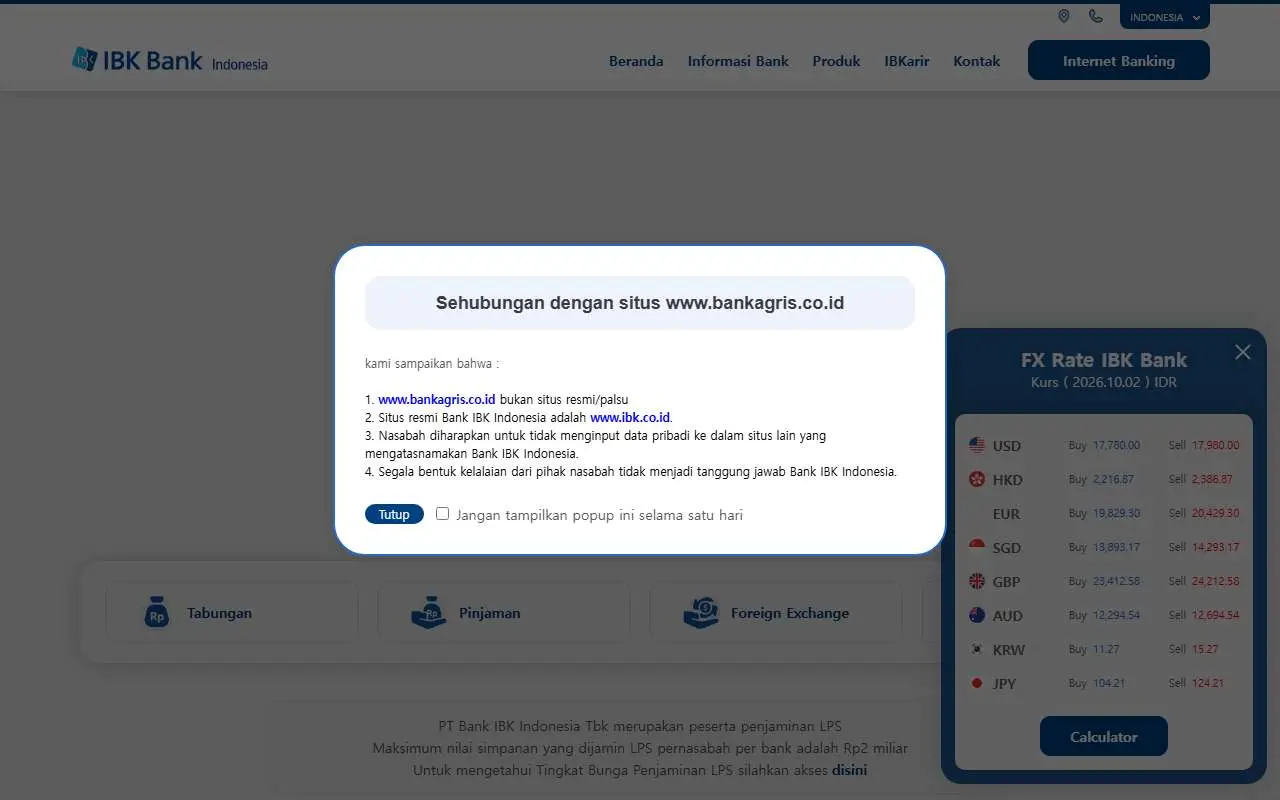
Task: Click the 'disini' LPS link
Action: 849,770
